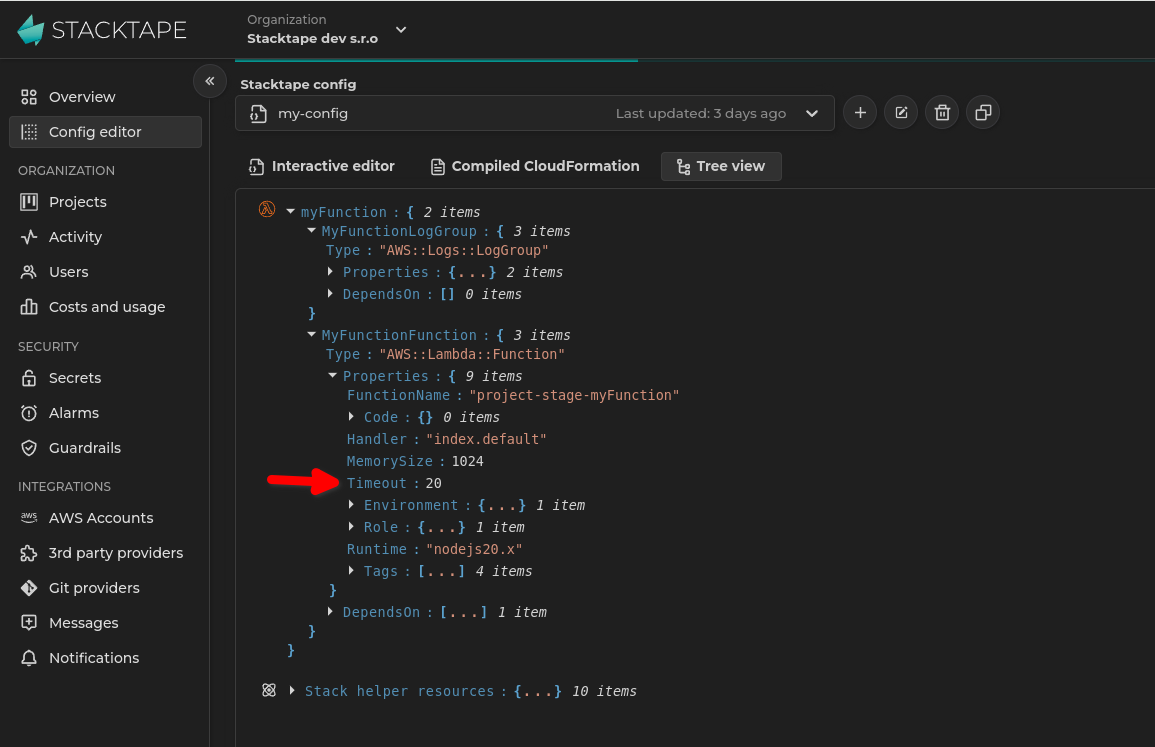Click the Overview grid icon
Viewport: 1155px width, 747px height.
(x=29, y=97)
